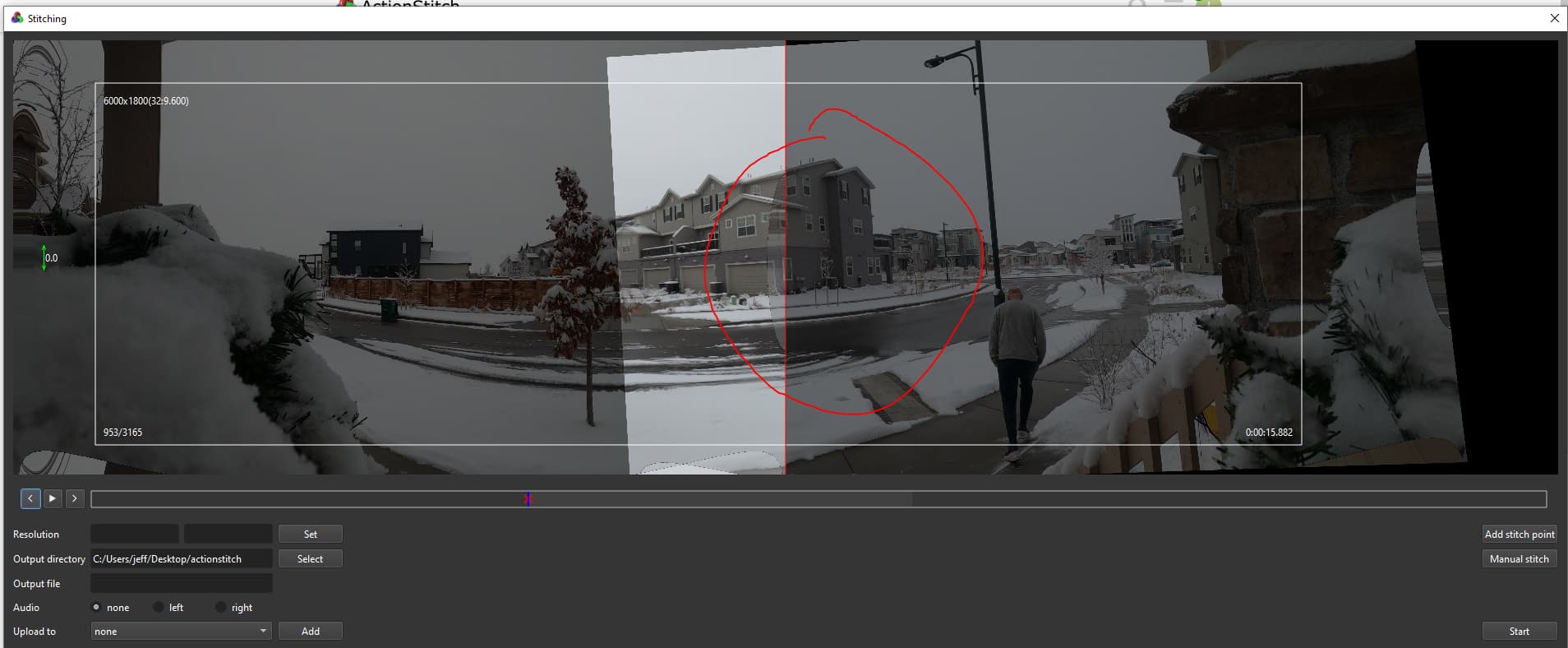
Task: Click Add next to the Upload to dropdown
Action: coord(310,632)
